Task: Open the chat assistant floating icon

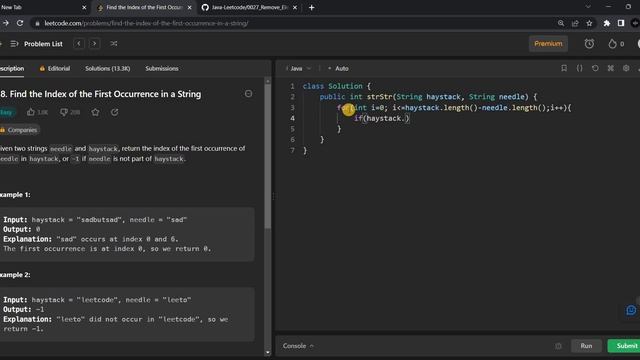Action: pos(631,310)
